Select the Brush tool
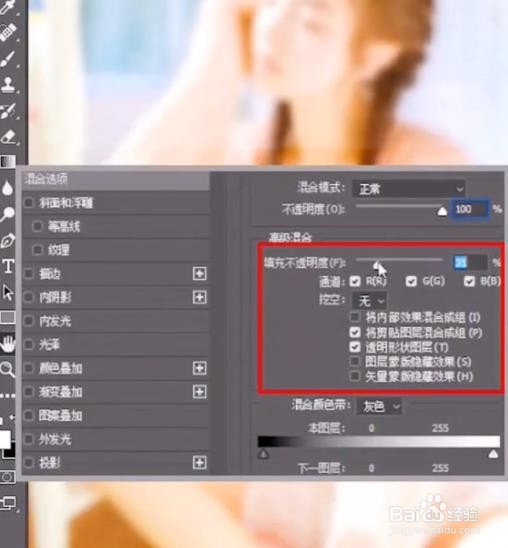 (x=8, y=59)
